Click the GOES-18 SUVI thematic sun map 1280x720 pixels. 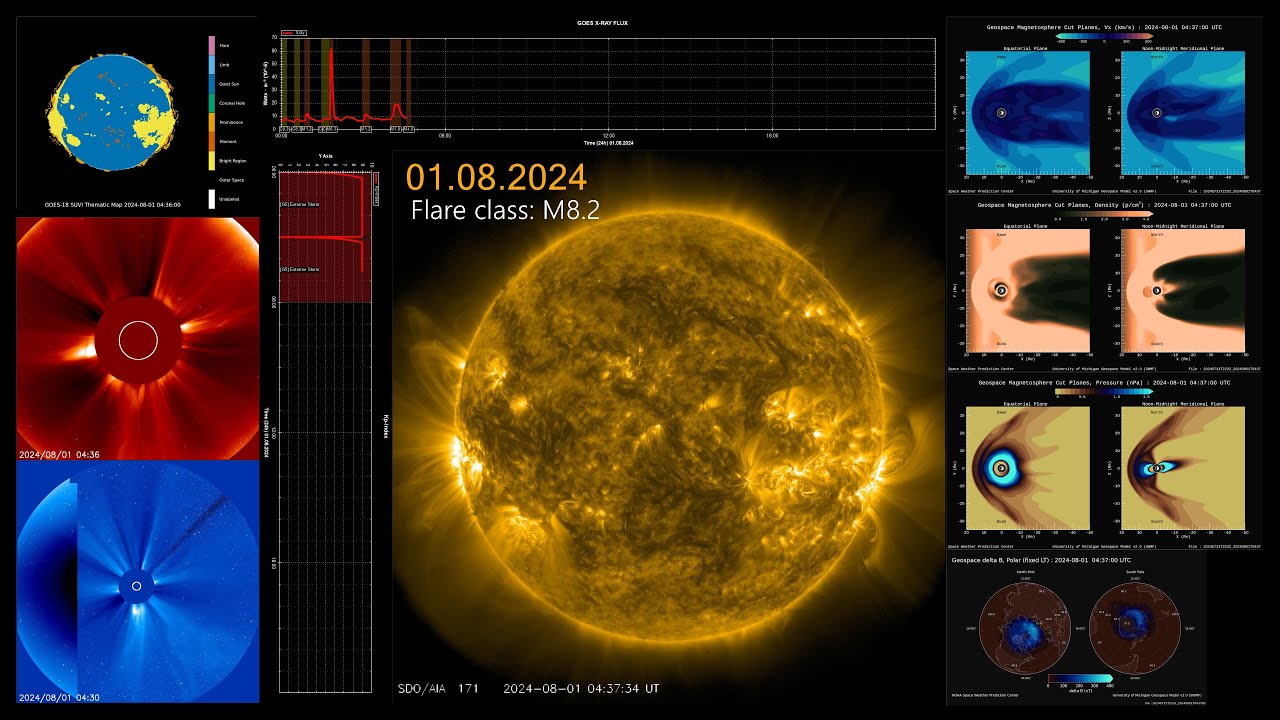pos(112,110)
